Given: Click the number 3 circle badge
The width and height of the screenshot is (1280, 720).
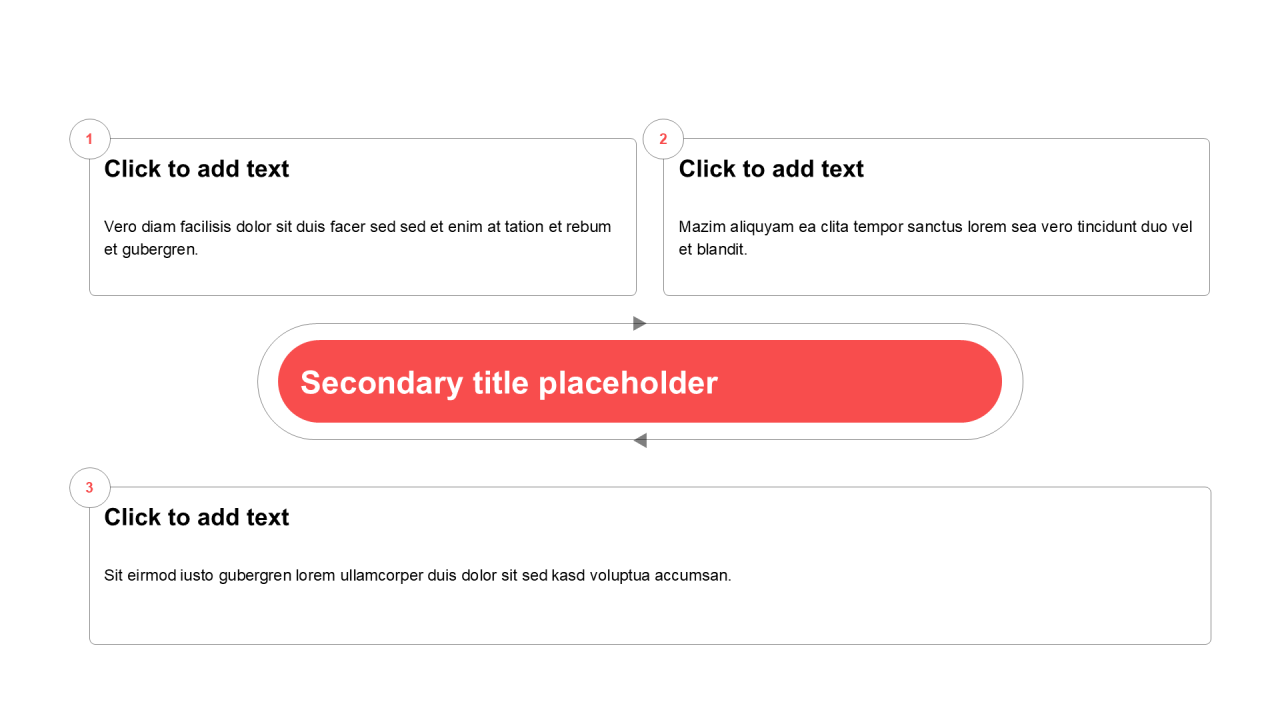Looking at the screenshot, I should point(90,488).
